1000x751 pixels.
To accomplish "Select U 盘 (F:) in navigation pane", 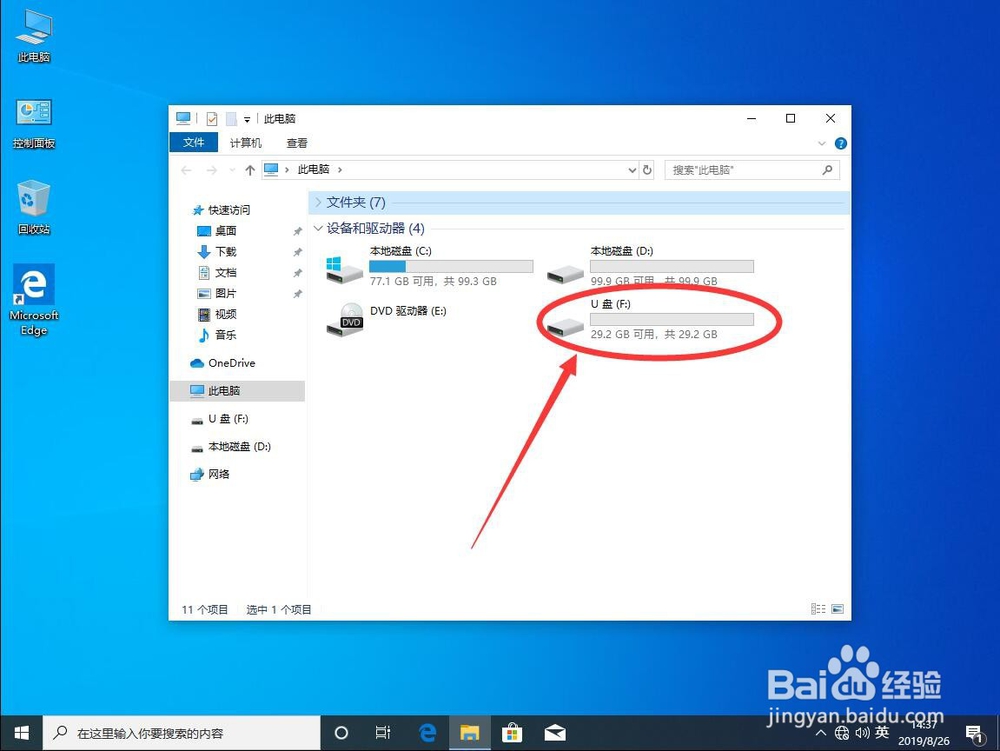I will point(220,419).
